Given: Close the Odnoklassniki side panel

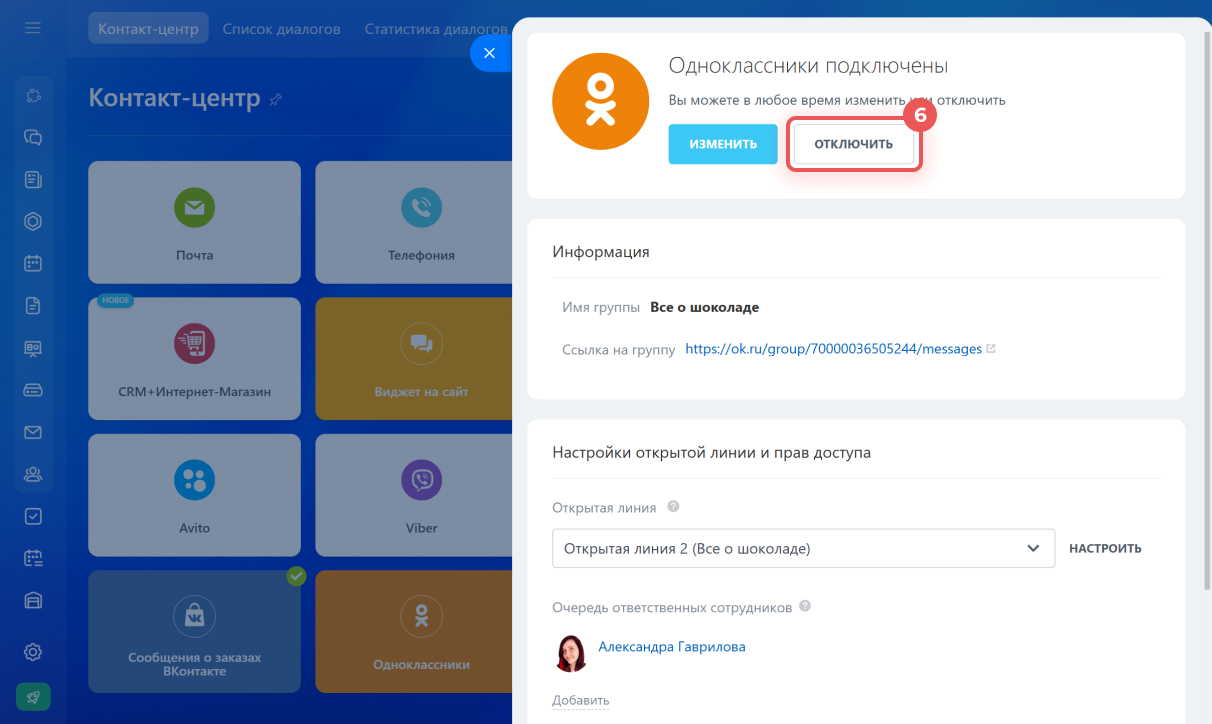Looking at the screenshot, I should click(x=489, y=54).
